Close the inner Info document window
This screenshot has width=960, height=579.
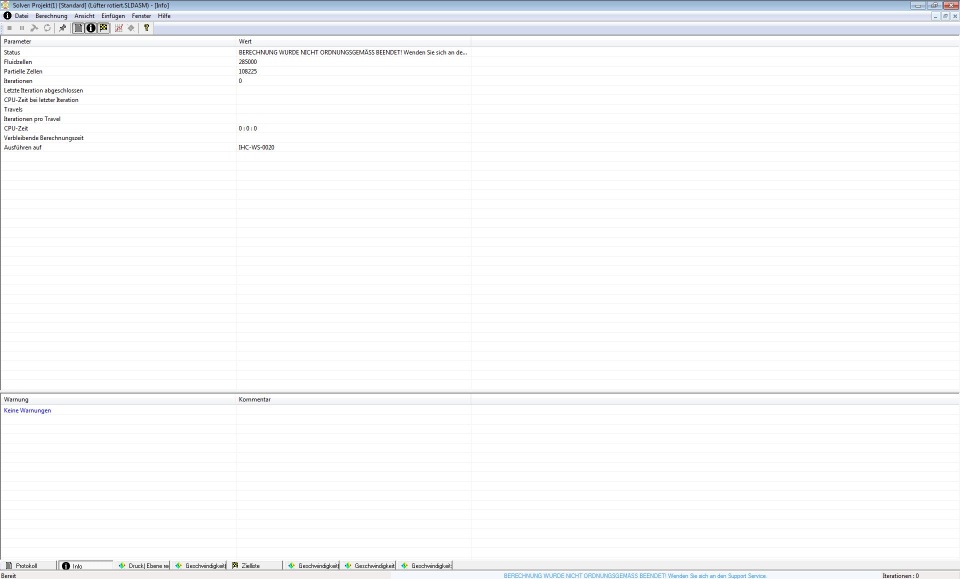[954, 16]
